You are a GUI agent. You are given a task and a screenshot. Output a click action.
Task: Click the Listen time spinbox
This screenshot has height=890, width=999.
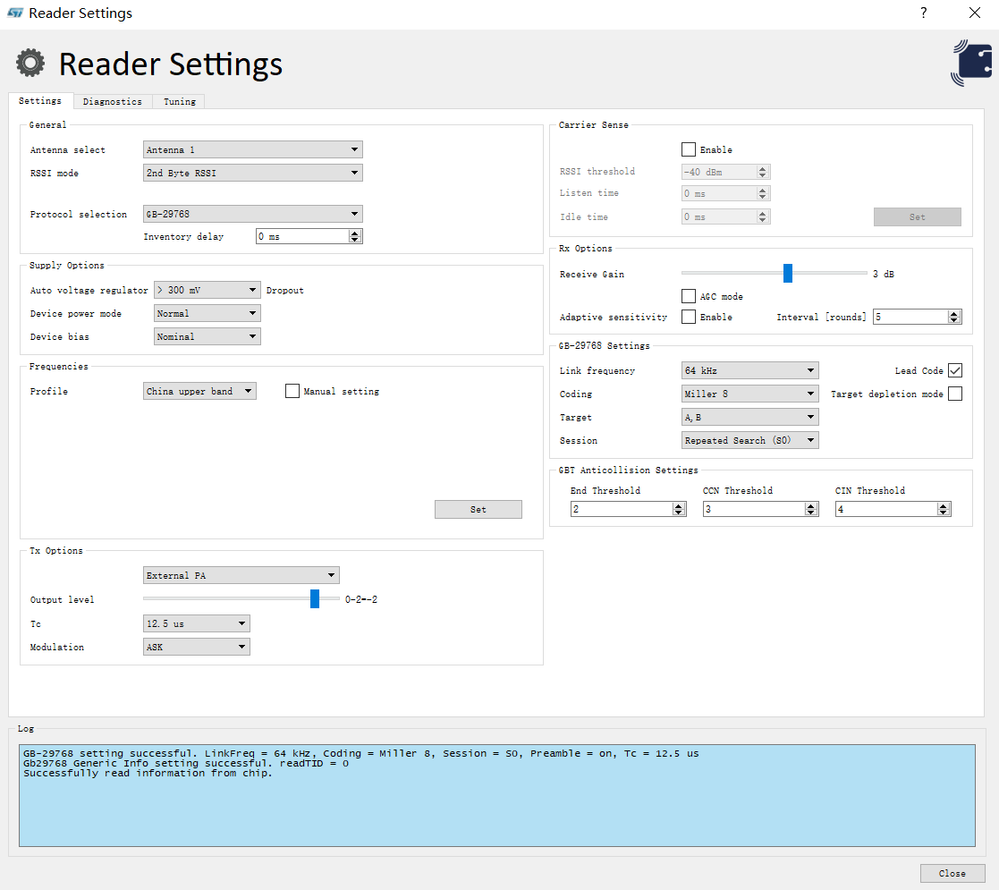point(726,194)
